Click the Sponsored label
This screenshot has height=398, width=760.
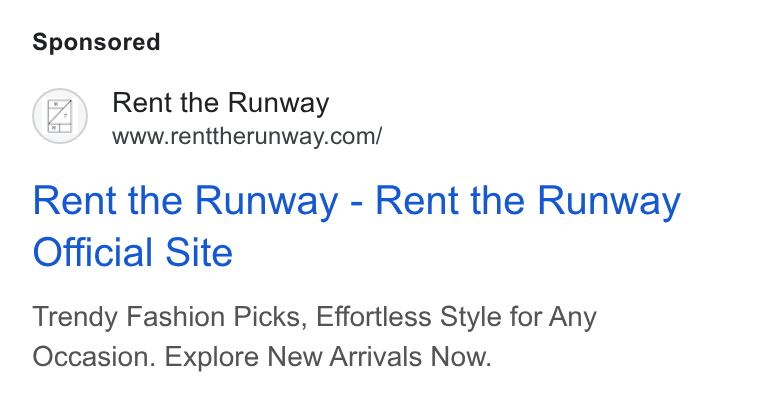coord(96,42)
